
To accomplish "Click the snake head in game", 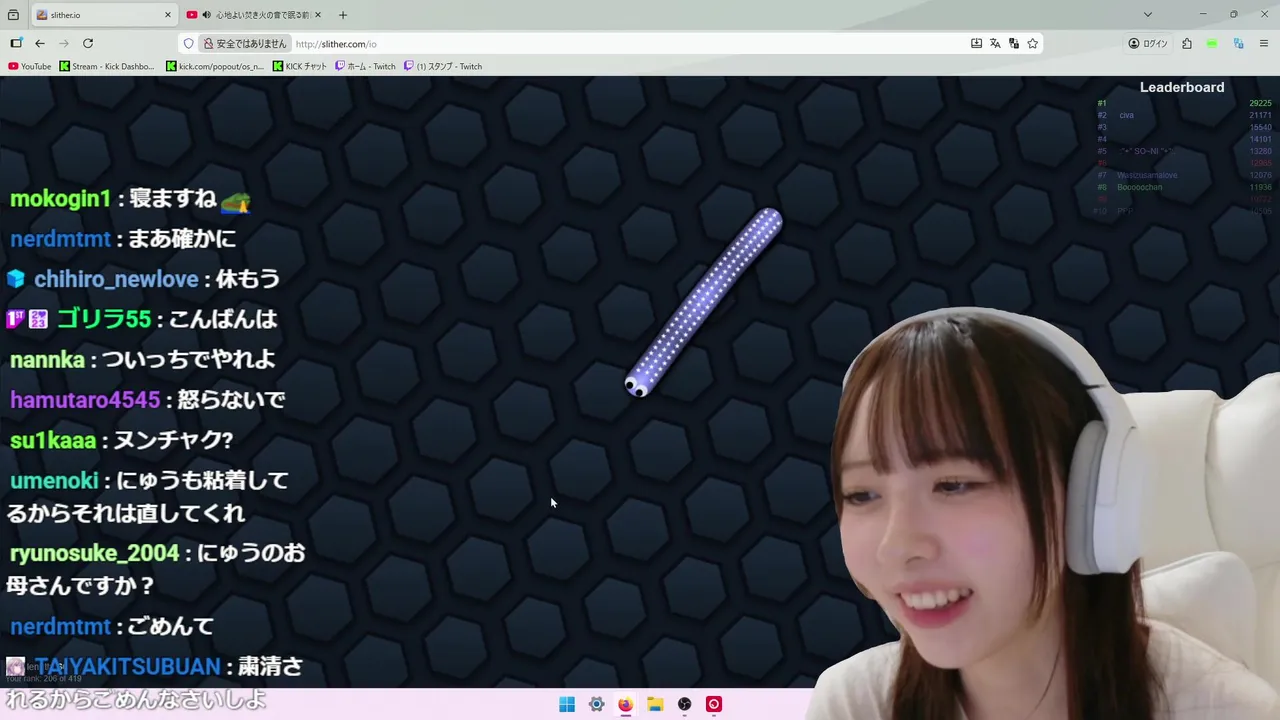I will [636, 385].
